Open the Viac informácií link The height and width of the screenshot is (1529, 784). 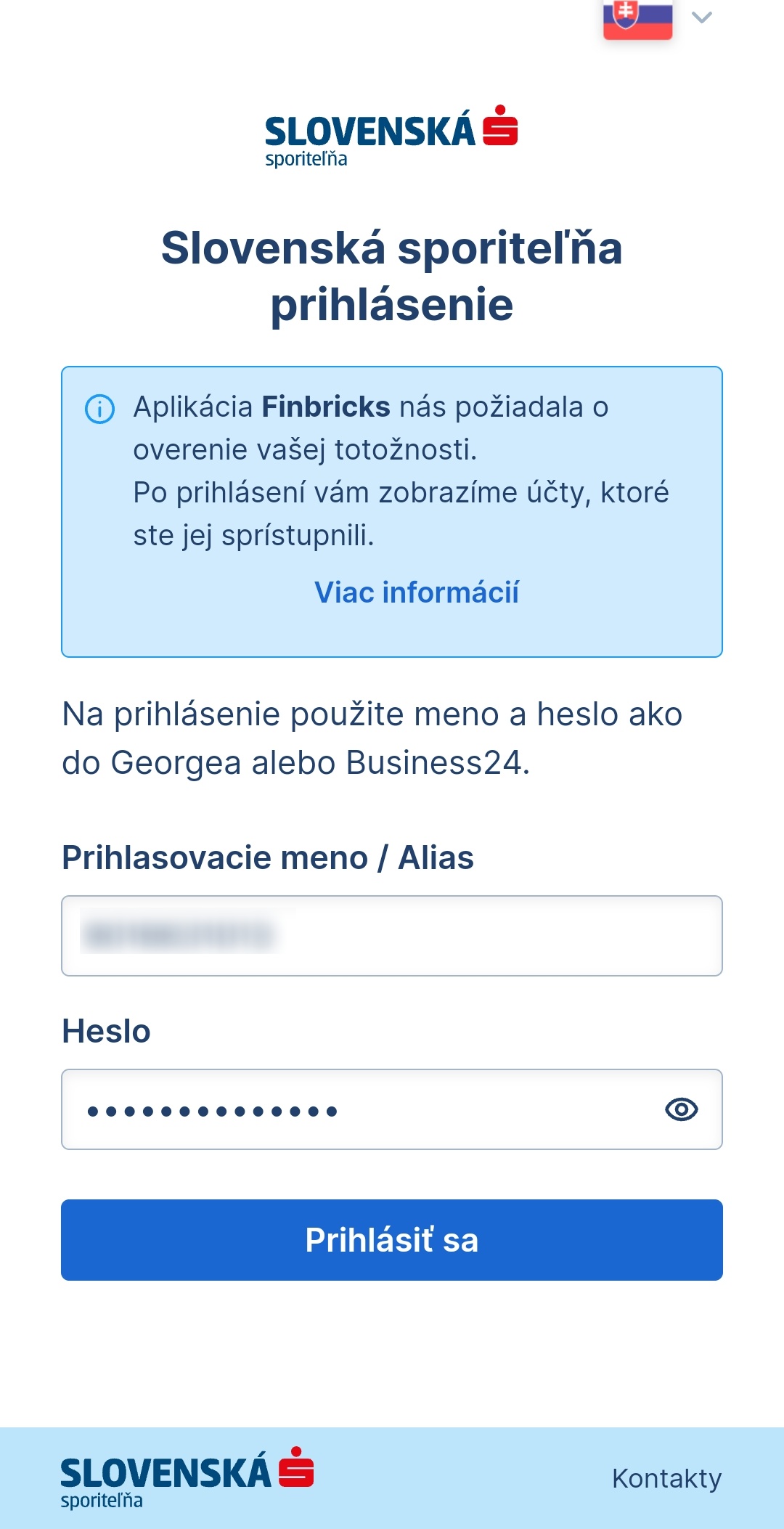(x=417, y=592)
